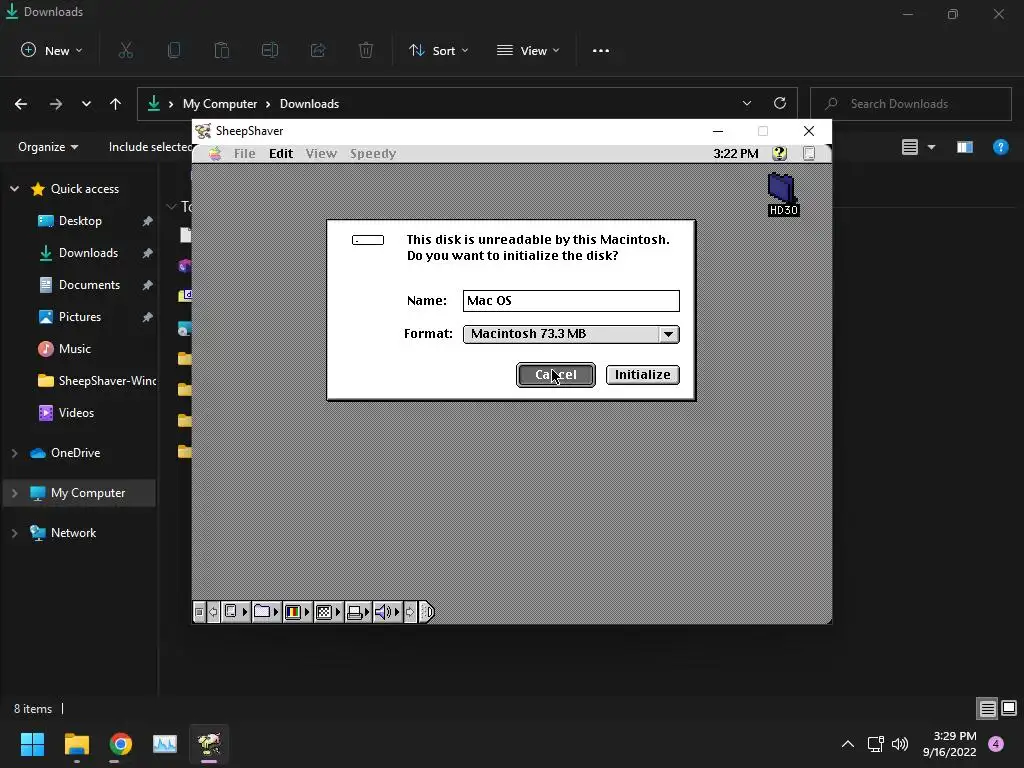Click the Mac OS help balloon icon

pyautogui.click(x=779, y=153)
